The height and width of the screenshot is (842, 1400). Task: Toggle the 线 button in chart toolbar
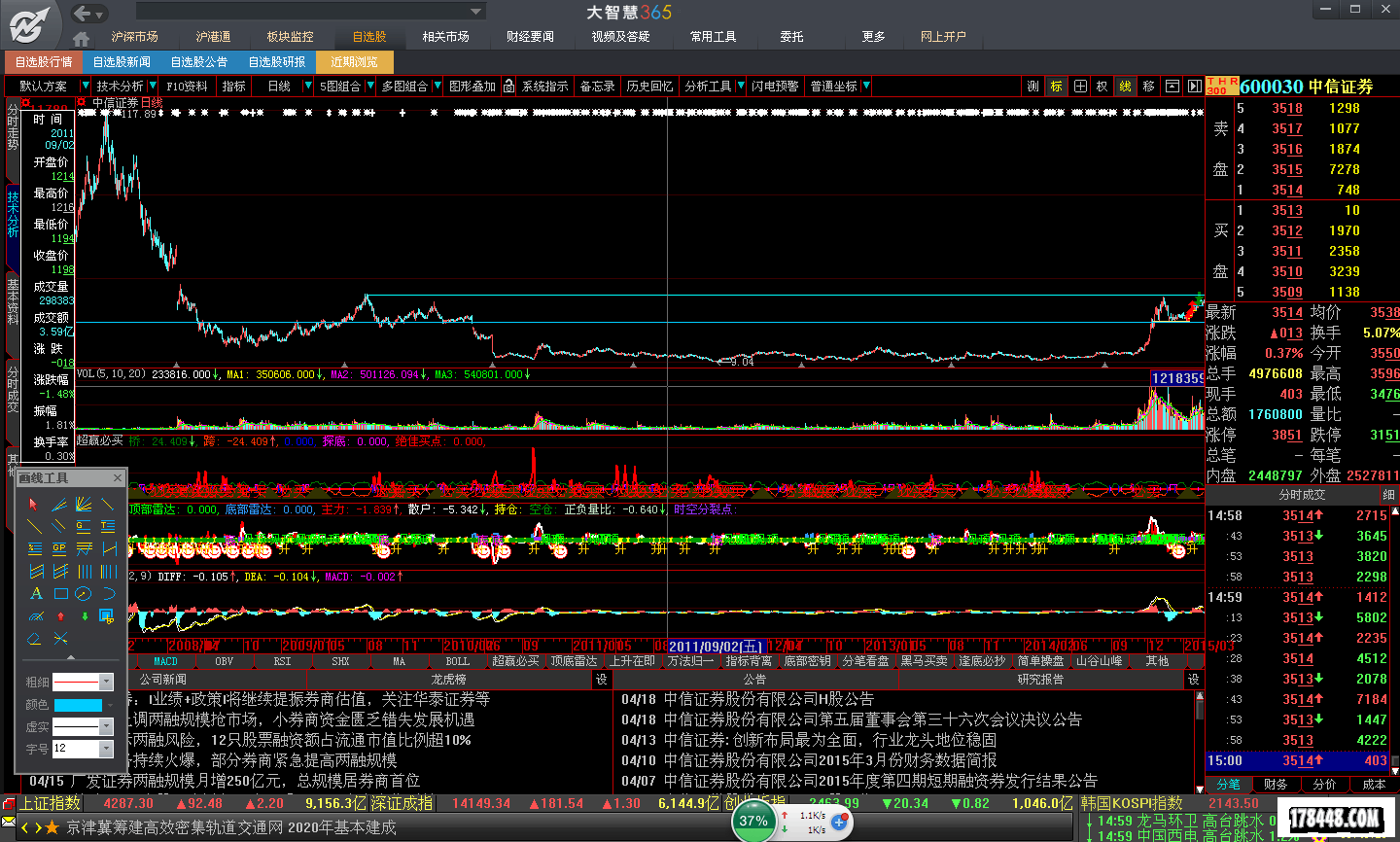tap(1125, 87)
